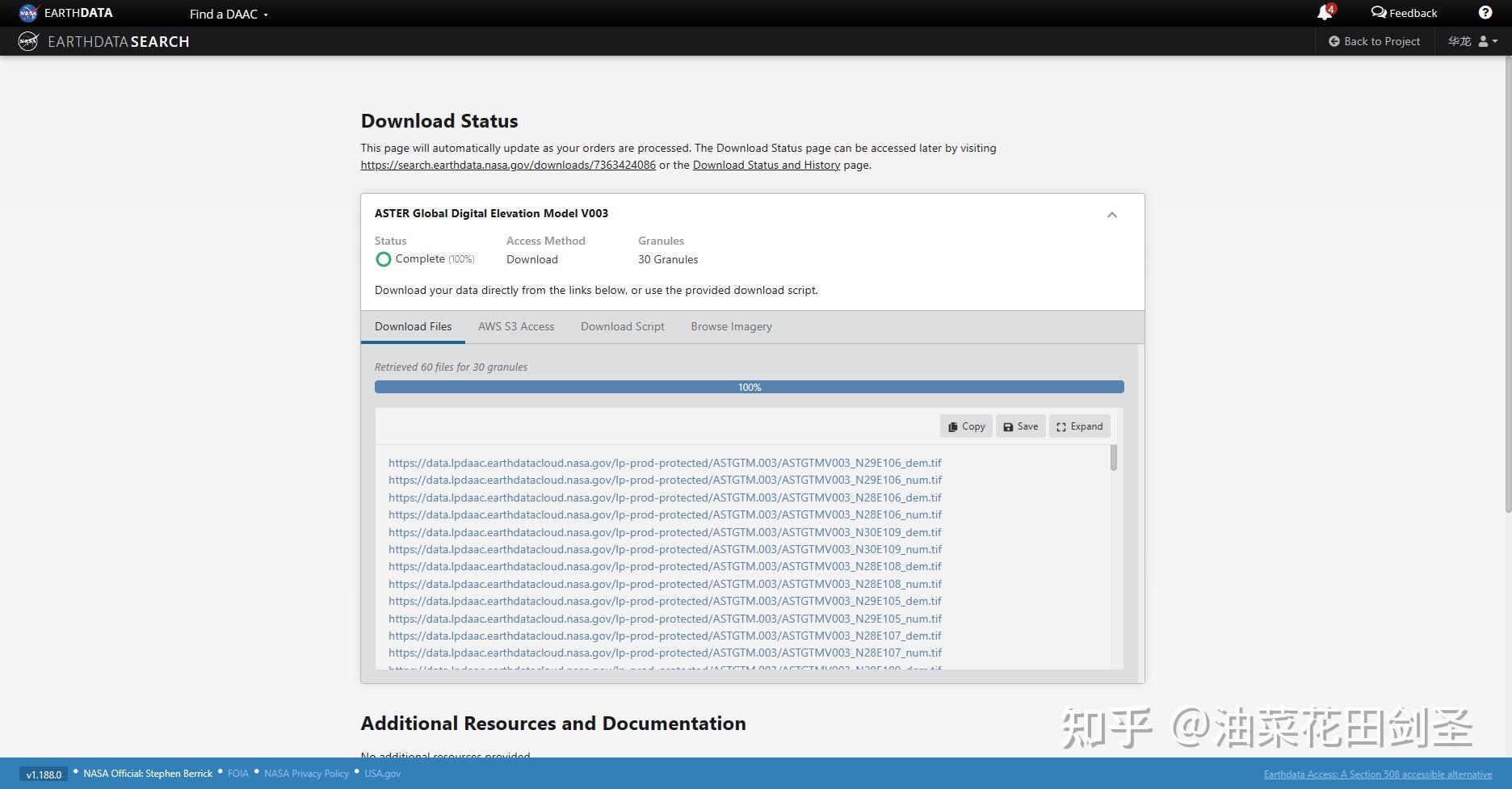Collapse the ASTER Global DEM order panel
This screenshot has height=789, width=1512.
coord(1112,215)
